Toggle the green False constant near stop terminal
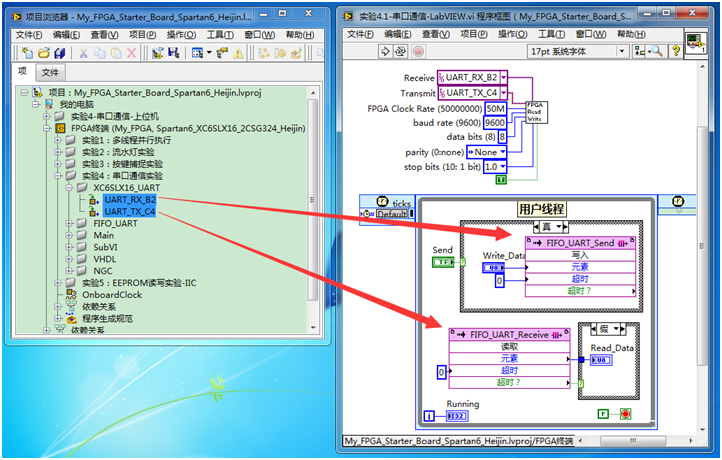Screen dimensions: 722x460 pyautogui.click(x=603, y=414)
